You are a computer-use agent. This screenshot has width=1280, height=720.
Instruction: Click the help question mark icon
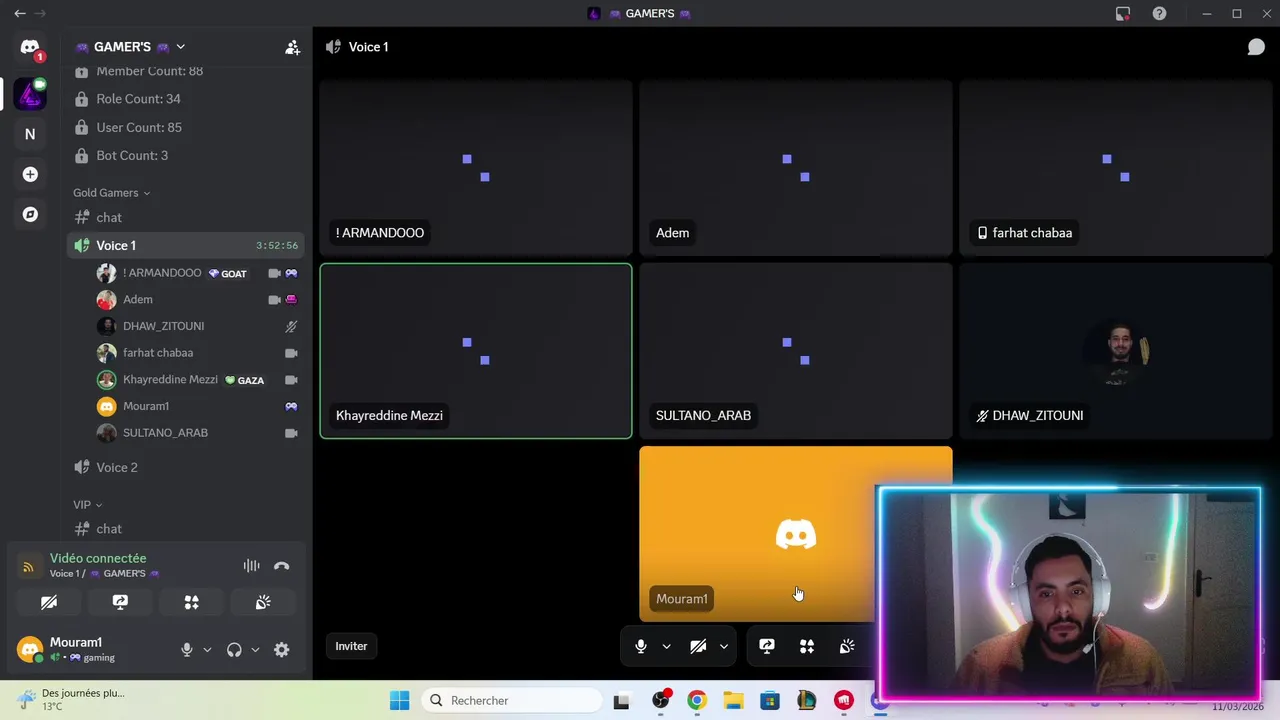pos(1159,14)
